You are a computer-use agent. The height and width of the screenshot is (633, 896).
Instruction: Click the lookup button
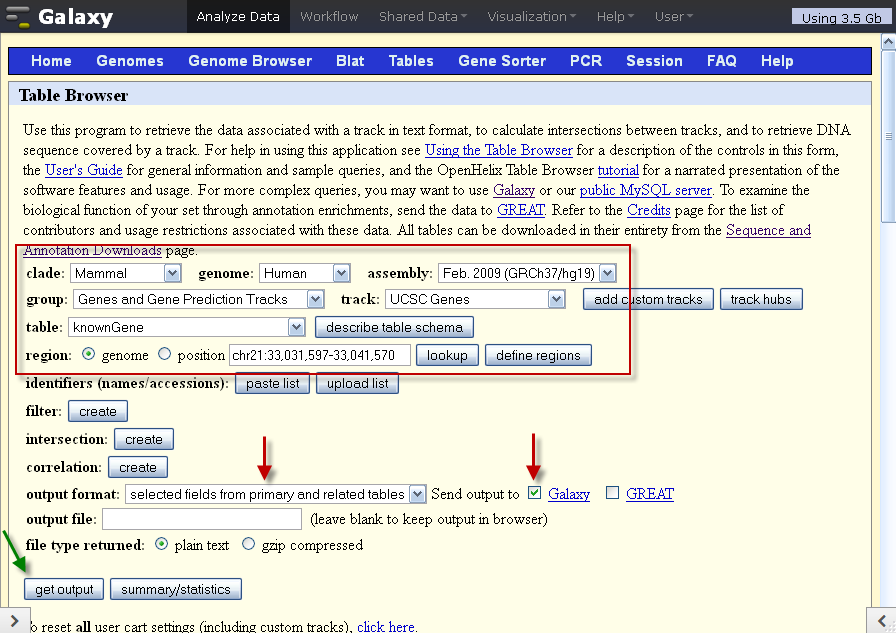pos(447,355)
